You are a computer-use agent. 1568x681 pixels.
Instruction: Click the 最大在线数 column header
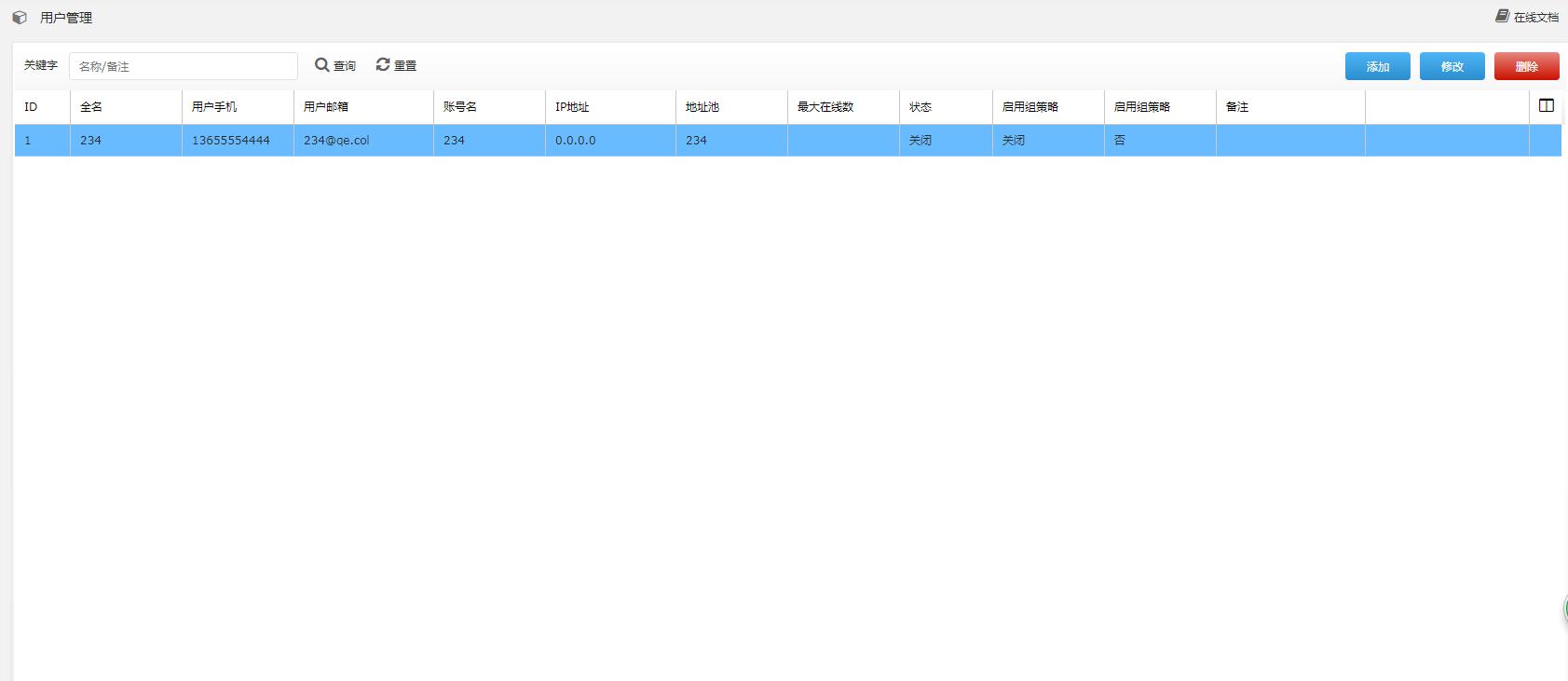pyautogui.click(x=843, y=107)
